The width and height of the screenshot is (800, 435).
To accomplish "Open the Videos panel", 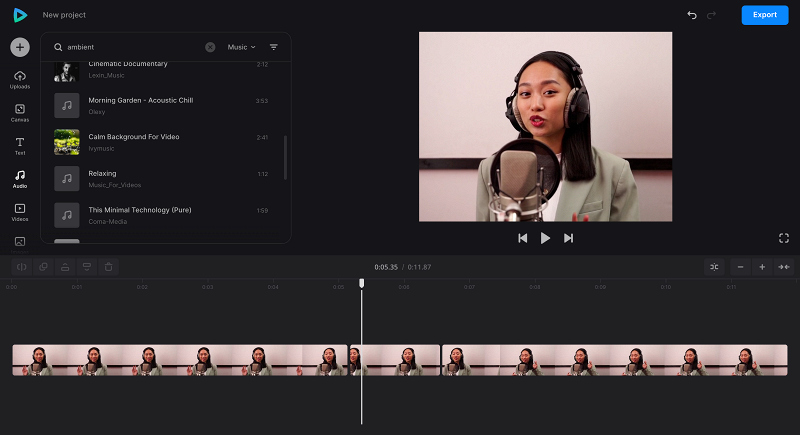I will (x=20, y=212).
